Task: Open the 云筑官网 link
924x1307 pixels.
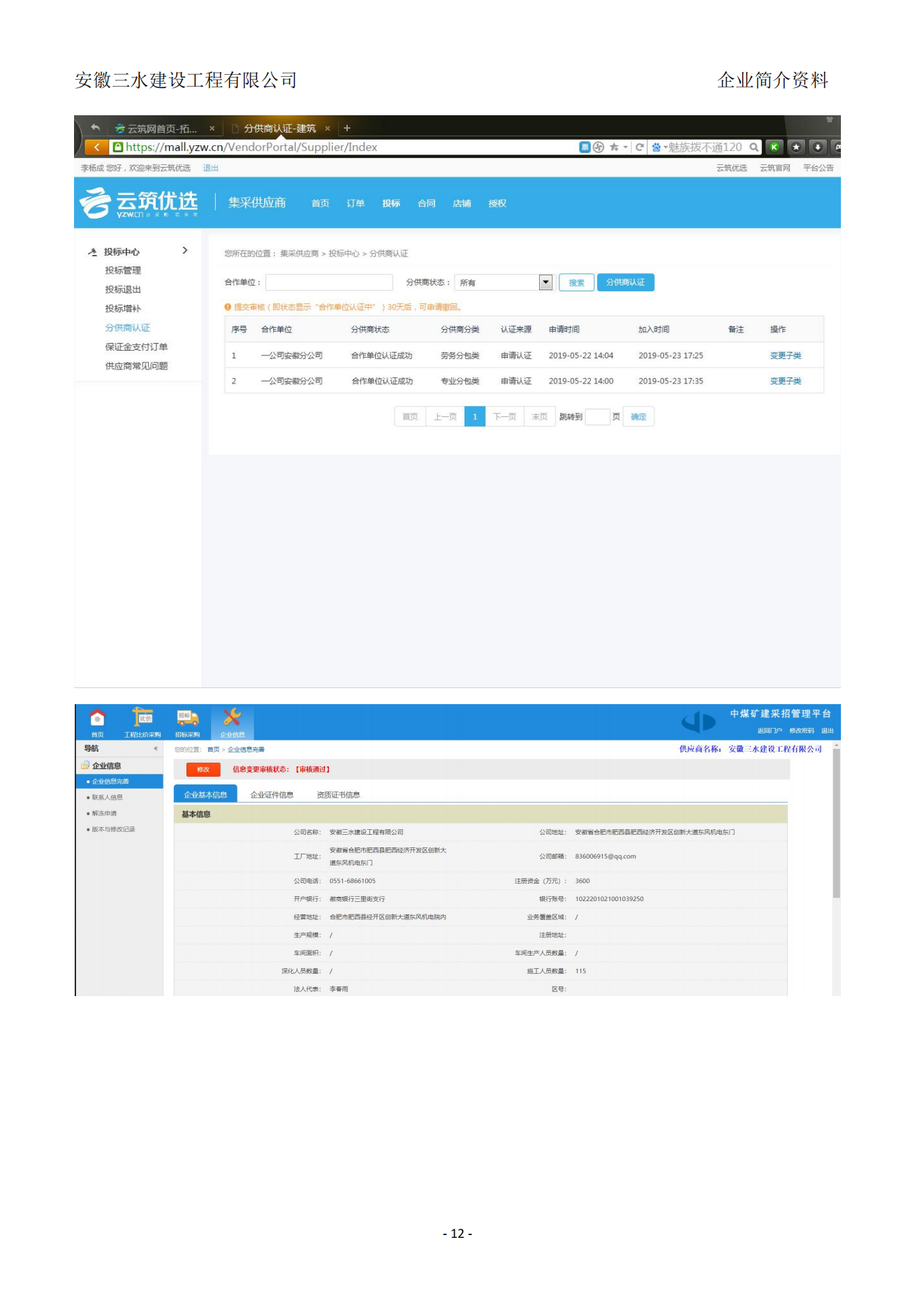Action: 775,168
